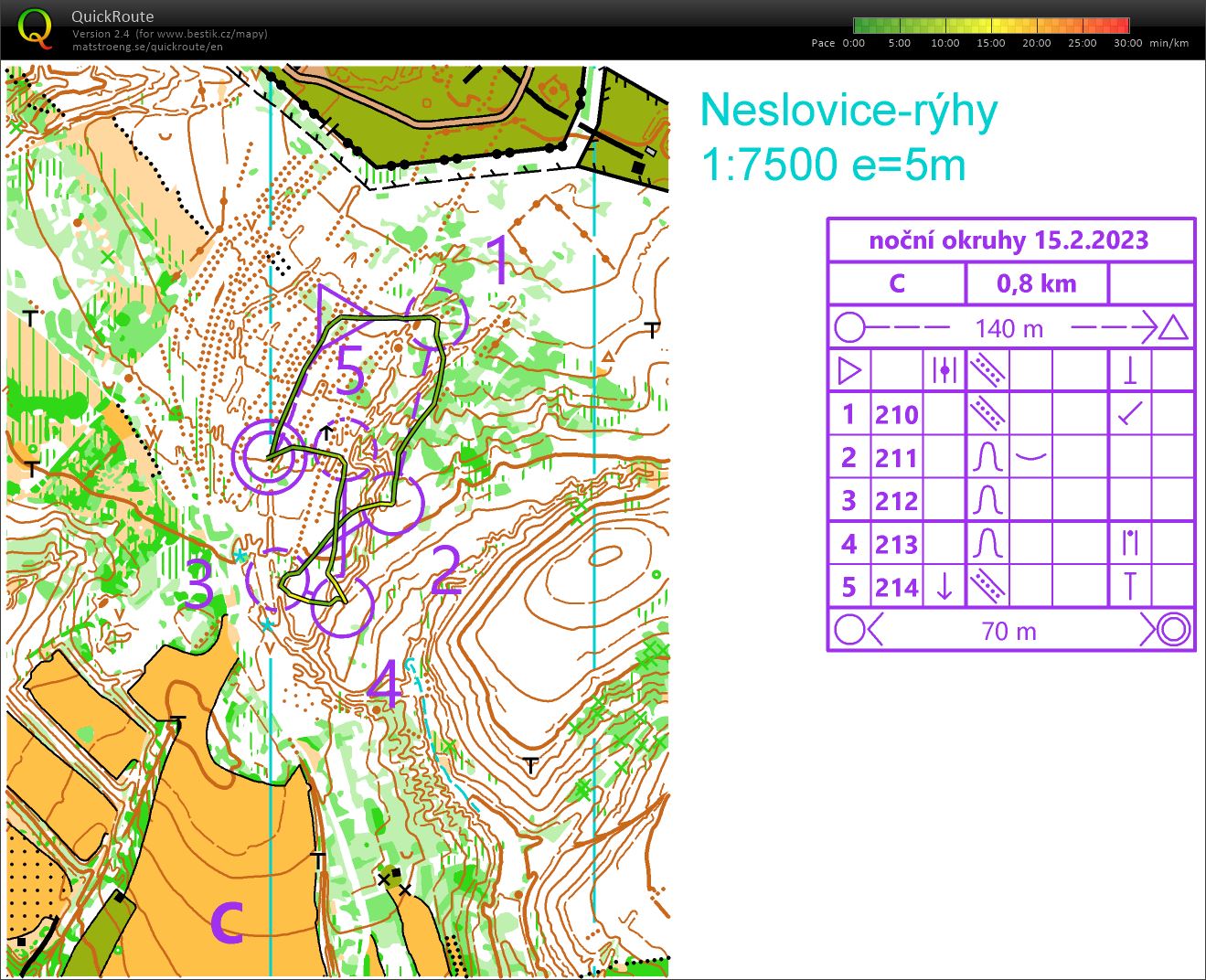Click the green start of pace color scale
Image resolution: width=1206 pixels, height=980 pixels.
point(861,26)
